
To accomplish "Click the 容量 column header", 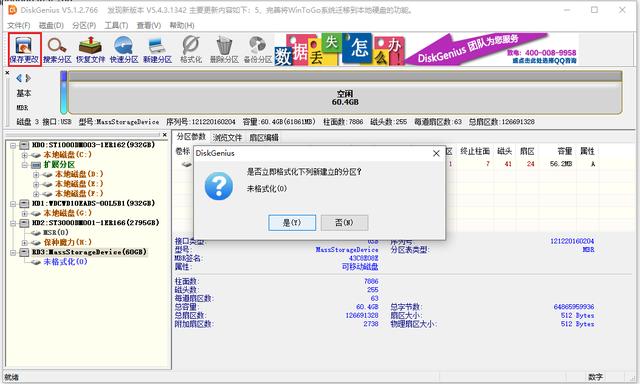I will (565, 151).
